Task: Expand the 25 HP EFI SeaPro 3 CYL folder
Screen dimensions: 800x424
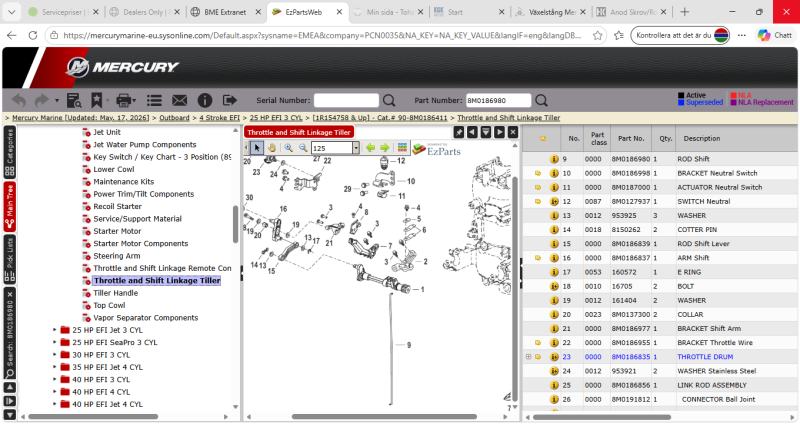Action: coord(55,342)
